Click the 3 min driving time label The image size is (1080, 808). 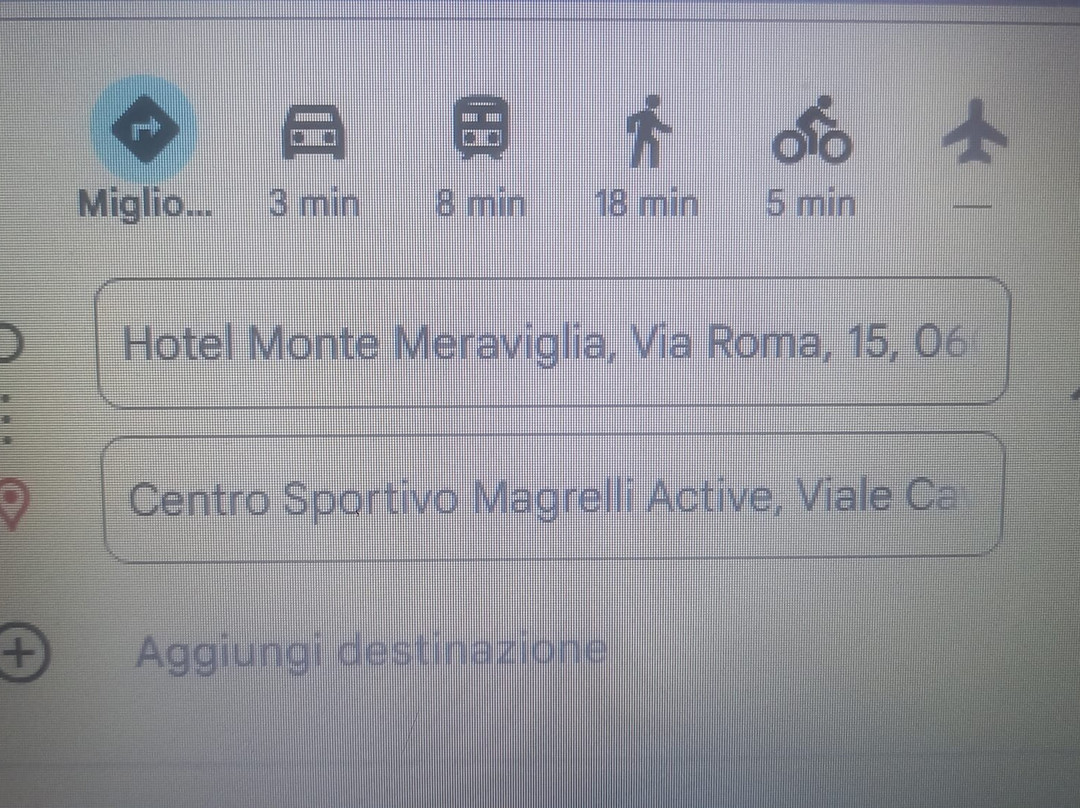click(315, 203)
